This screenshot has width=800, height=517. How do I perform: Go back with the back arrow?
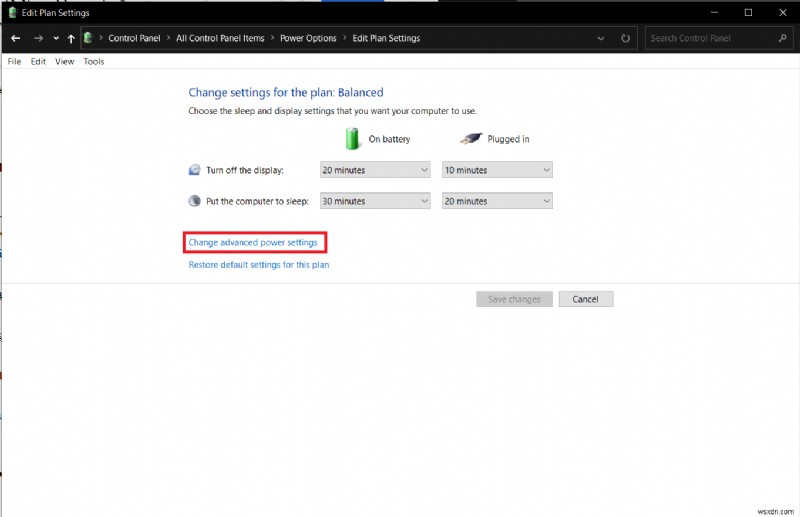[16, 38]
